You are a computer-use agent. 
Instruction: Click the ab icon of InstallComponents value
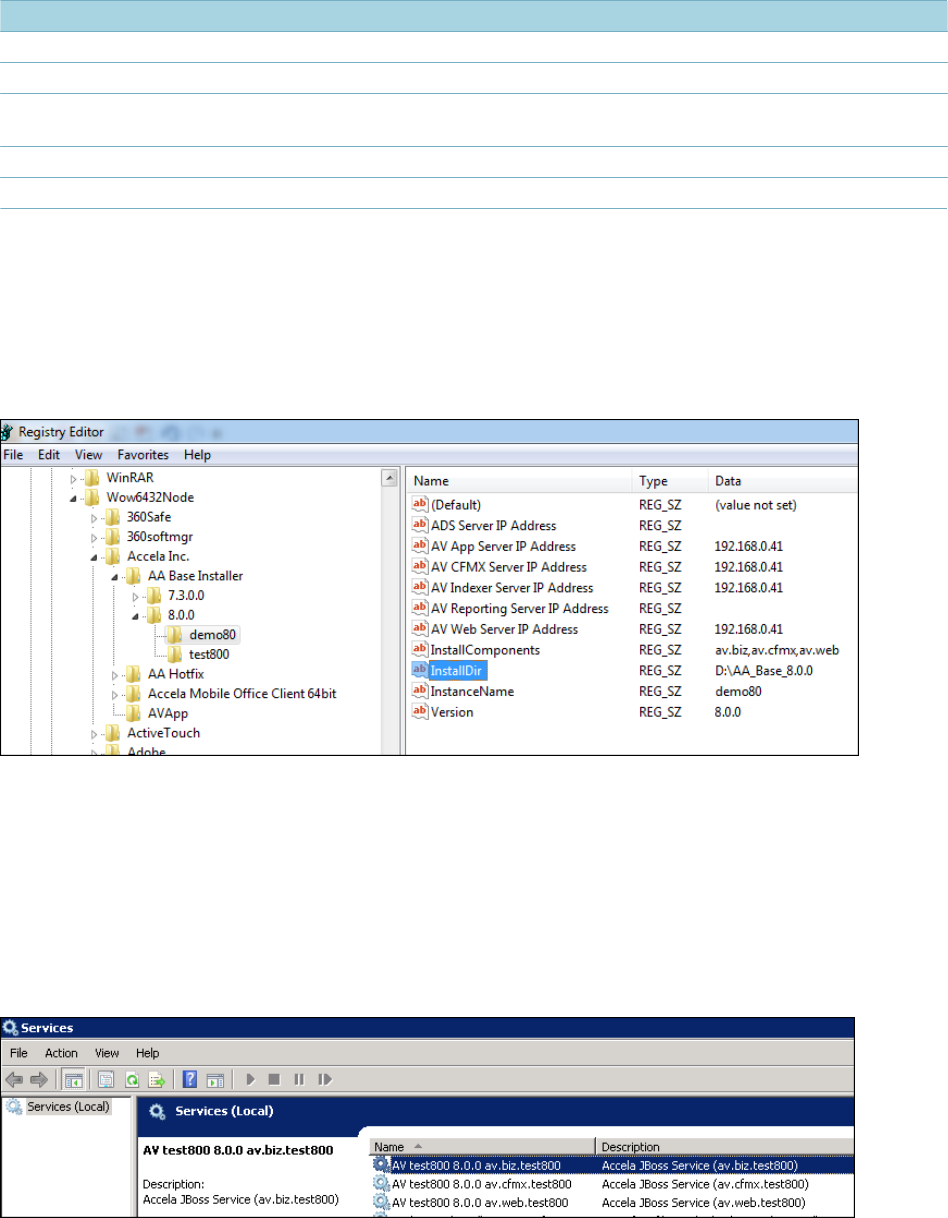tap(419, 650)
